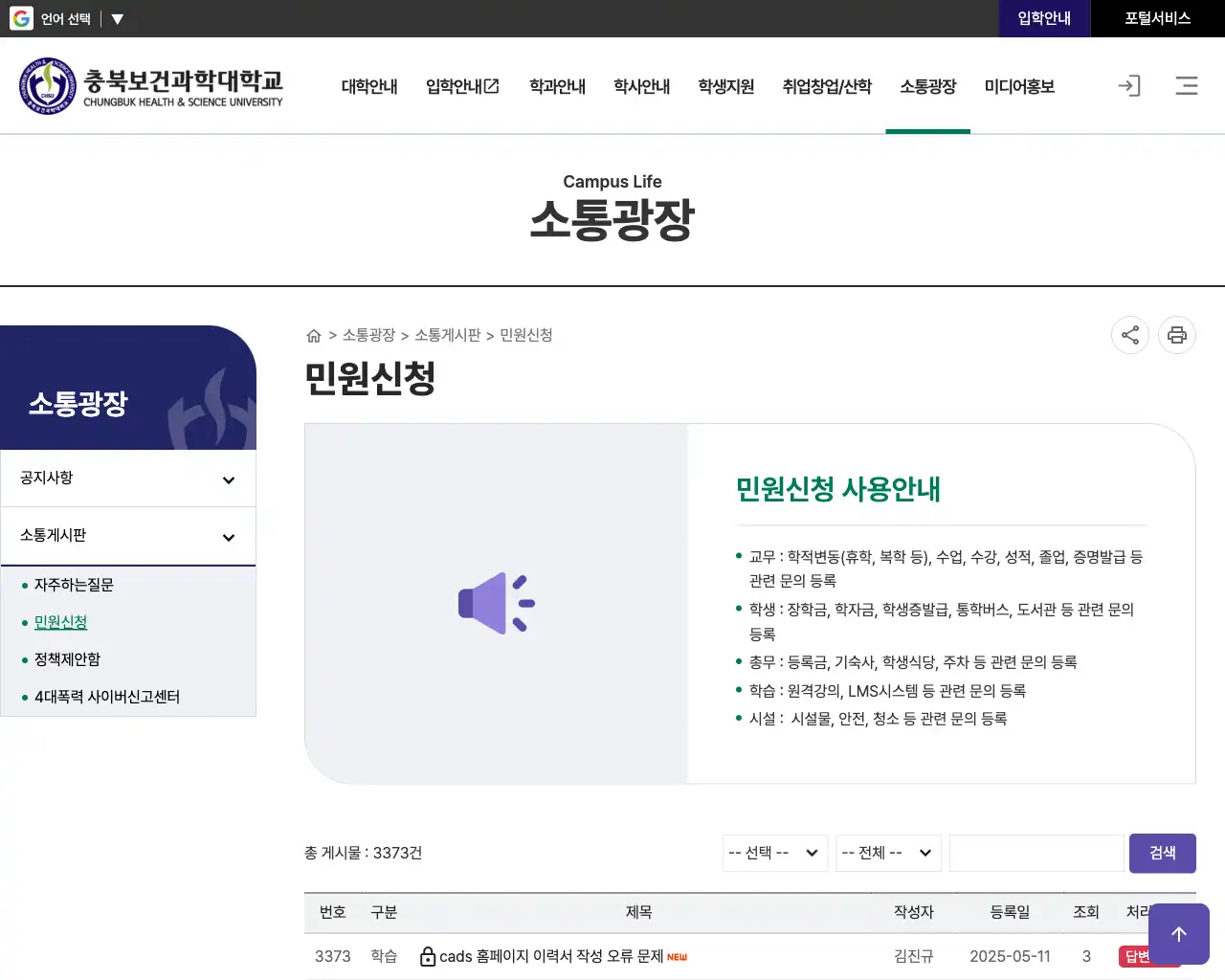The width and height of the screenshot is (1225, 980).
Task: Click the search keyword input field
Action: [1036, 853]
